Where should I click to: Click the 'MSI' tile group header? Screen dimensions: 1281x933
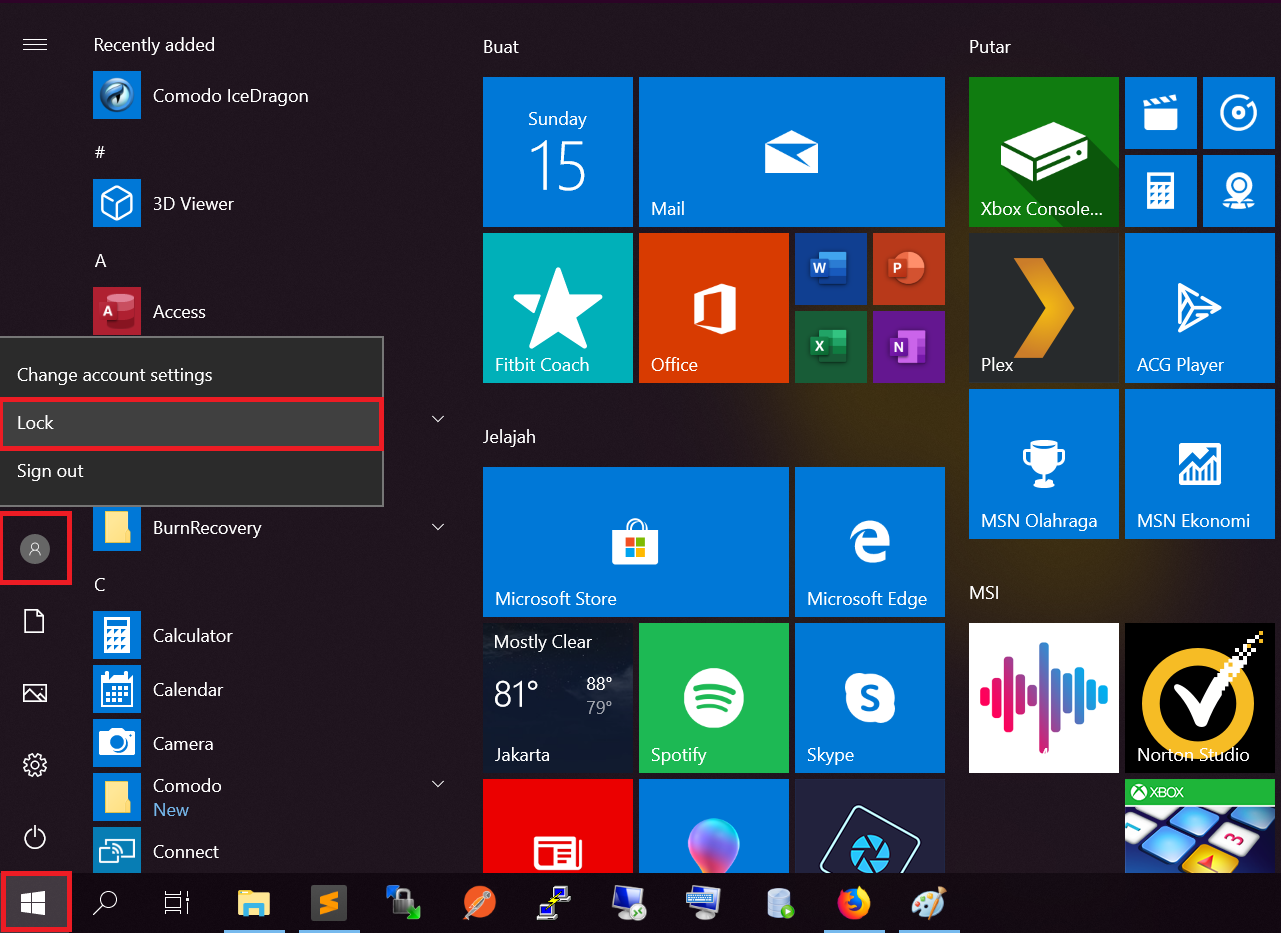tap(984, 593)
